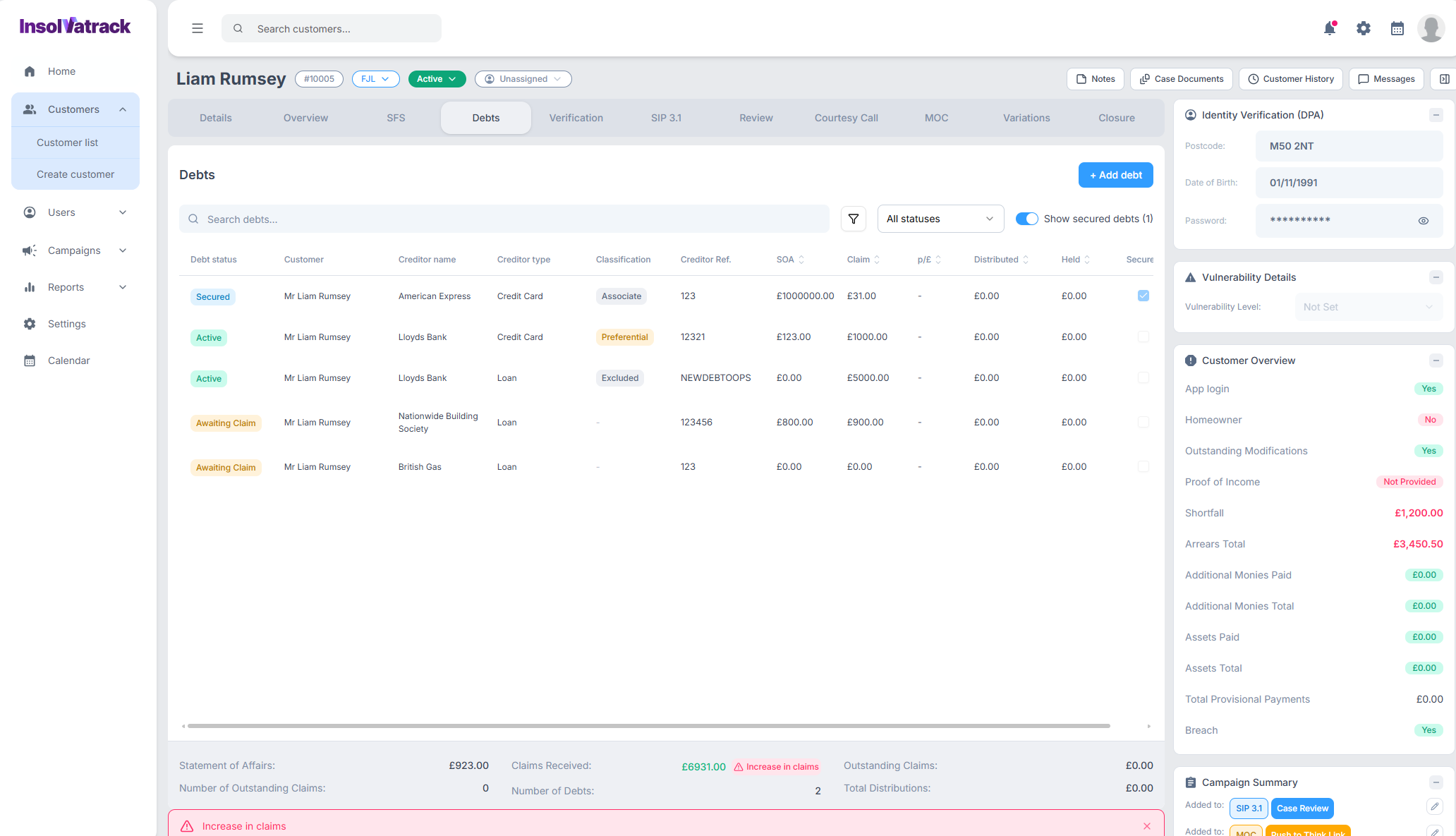Viewport: 1456px width, 836px height.
Task: Switch to the Closure tab
Action: (x=1117, y=118)
